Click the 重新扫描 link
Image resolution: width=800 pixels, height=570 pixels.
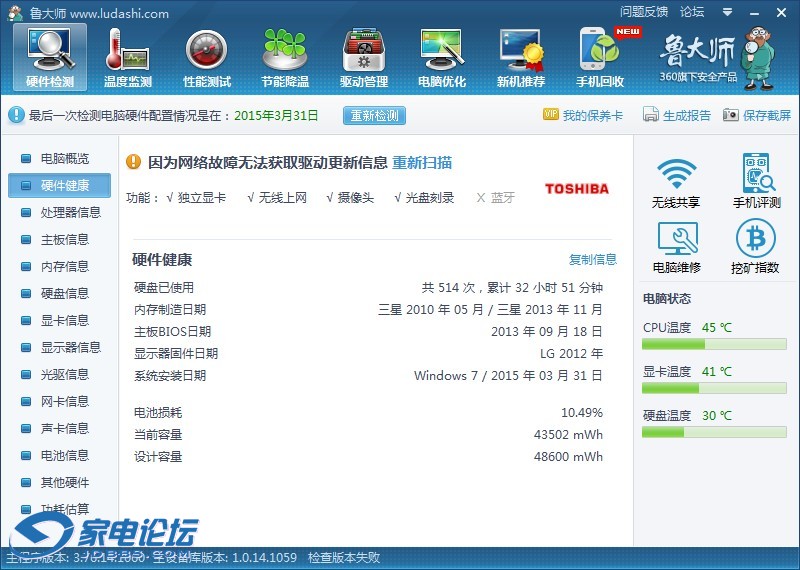tap(421, 162)
